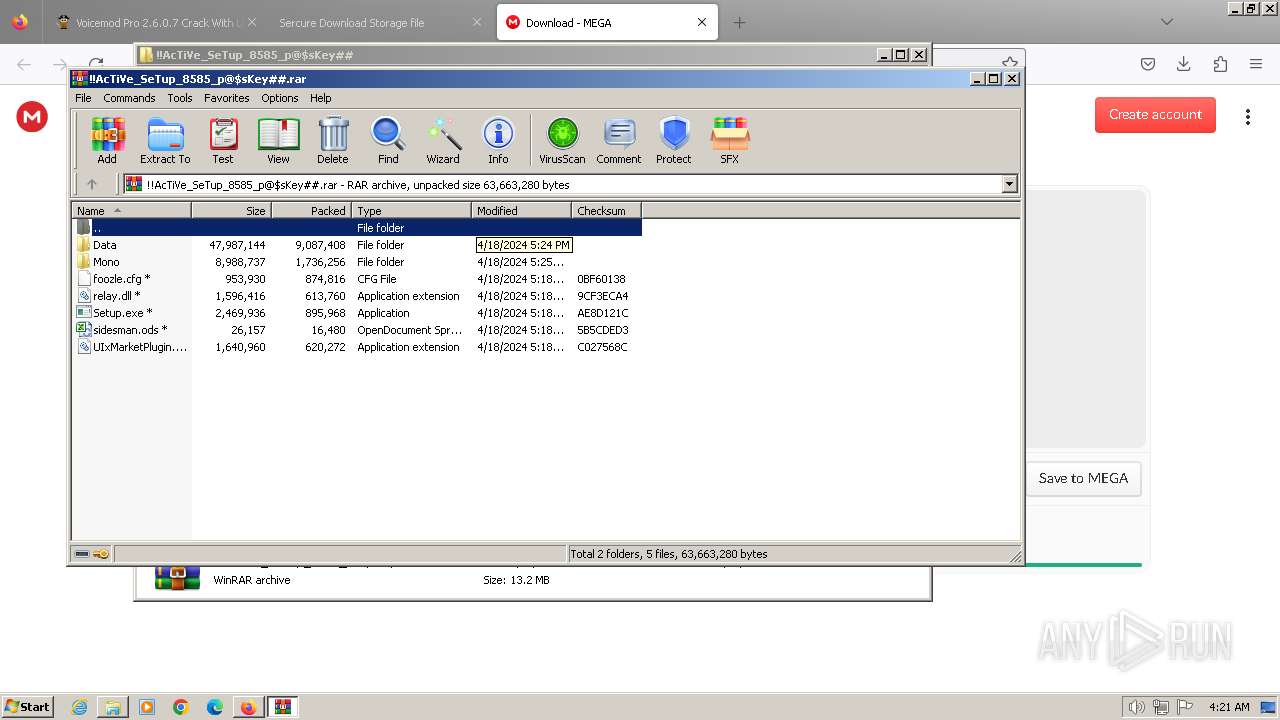This screenshot has width=1280, height=720.
Task: Select the parent folder '..' row
Action: (357, 227)
